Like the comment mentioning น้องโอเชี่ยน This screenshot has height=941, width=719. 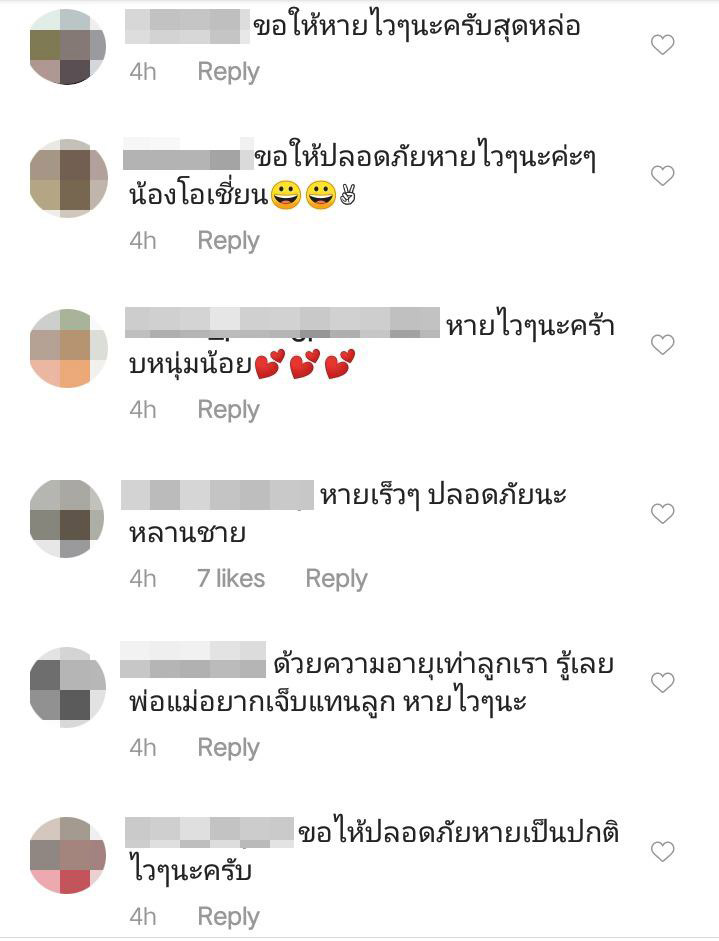coord(663,175)
